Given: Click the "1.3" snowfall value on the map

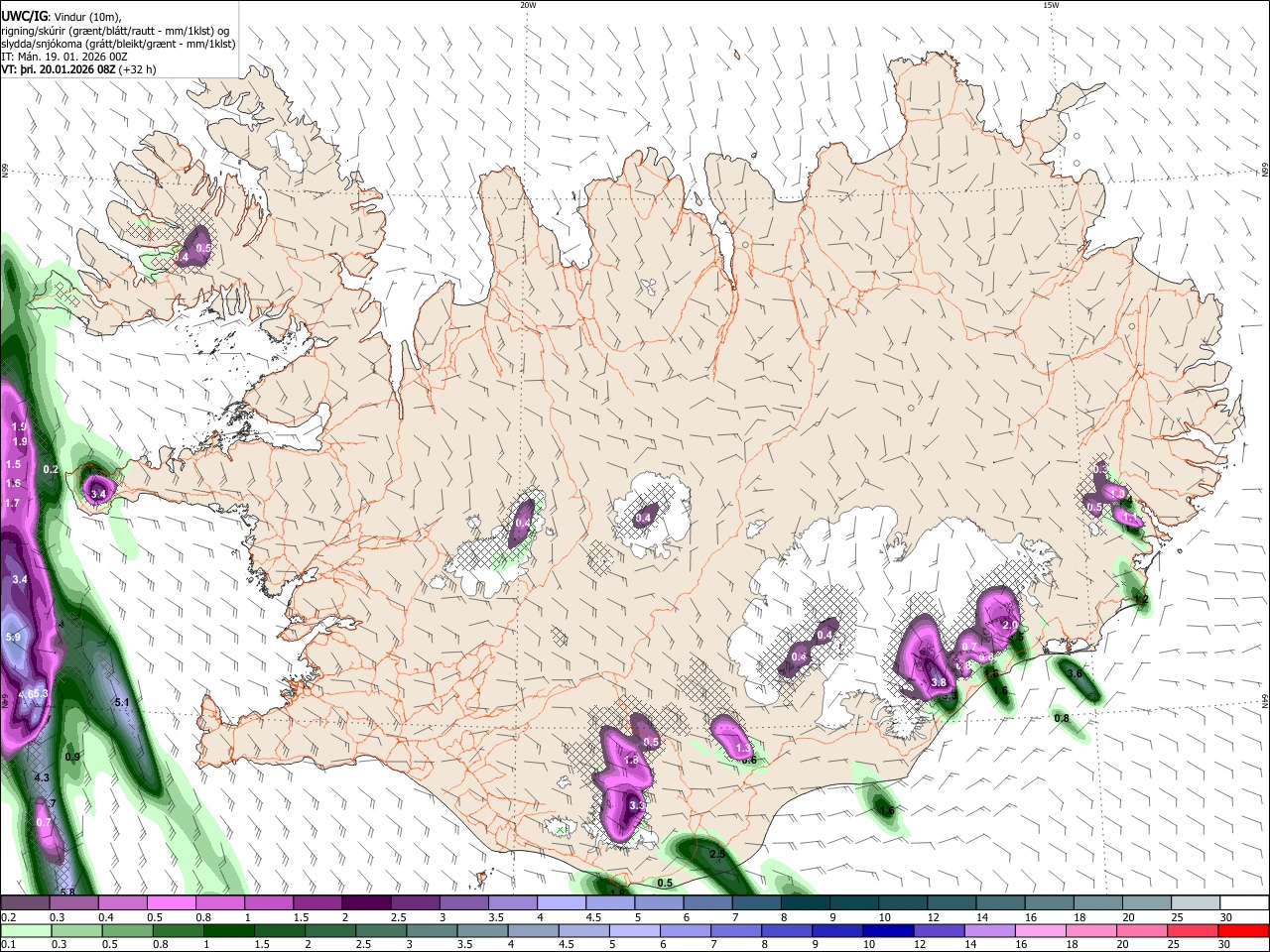Looking at the screenshot, I should coord(742,749).
